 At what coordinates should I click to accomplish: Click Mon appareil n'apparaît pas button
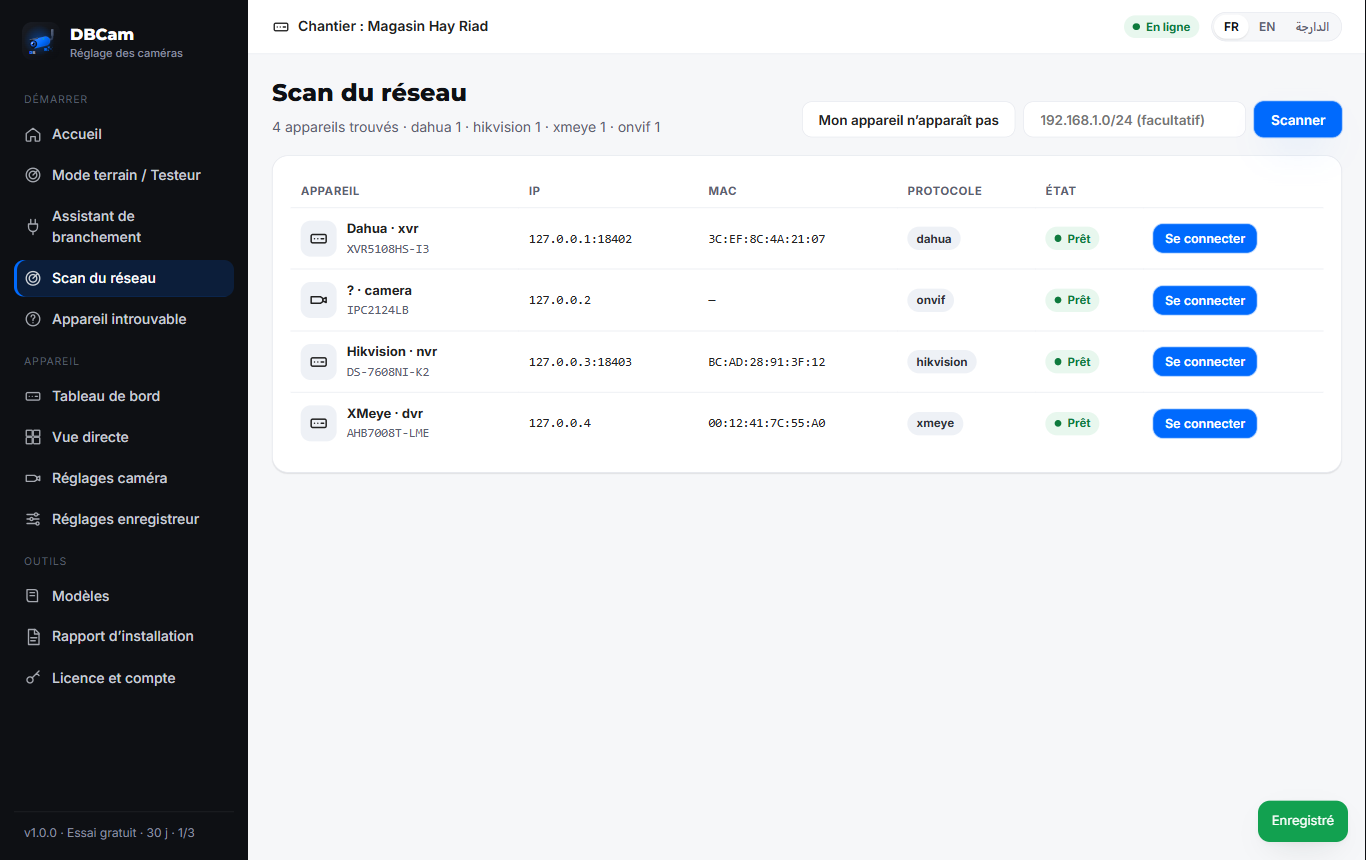[908, 120]
